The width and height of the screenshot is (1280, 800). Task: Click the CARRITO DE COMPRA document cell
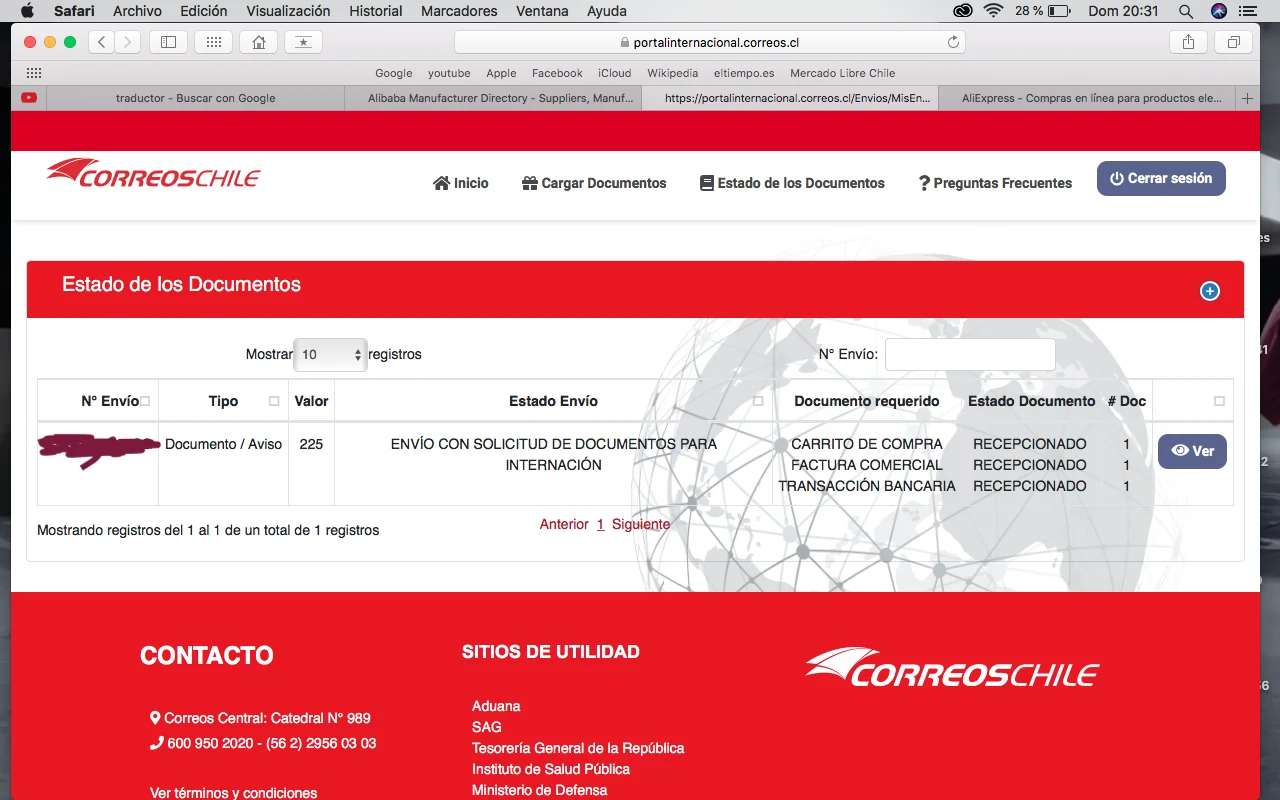[867, 444]
